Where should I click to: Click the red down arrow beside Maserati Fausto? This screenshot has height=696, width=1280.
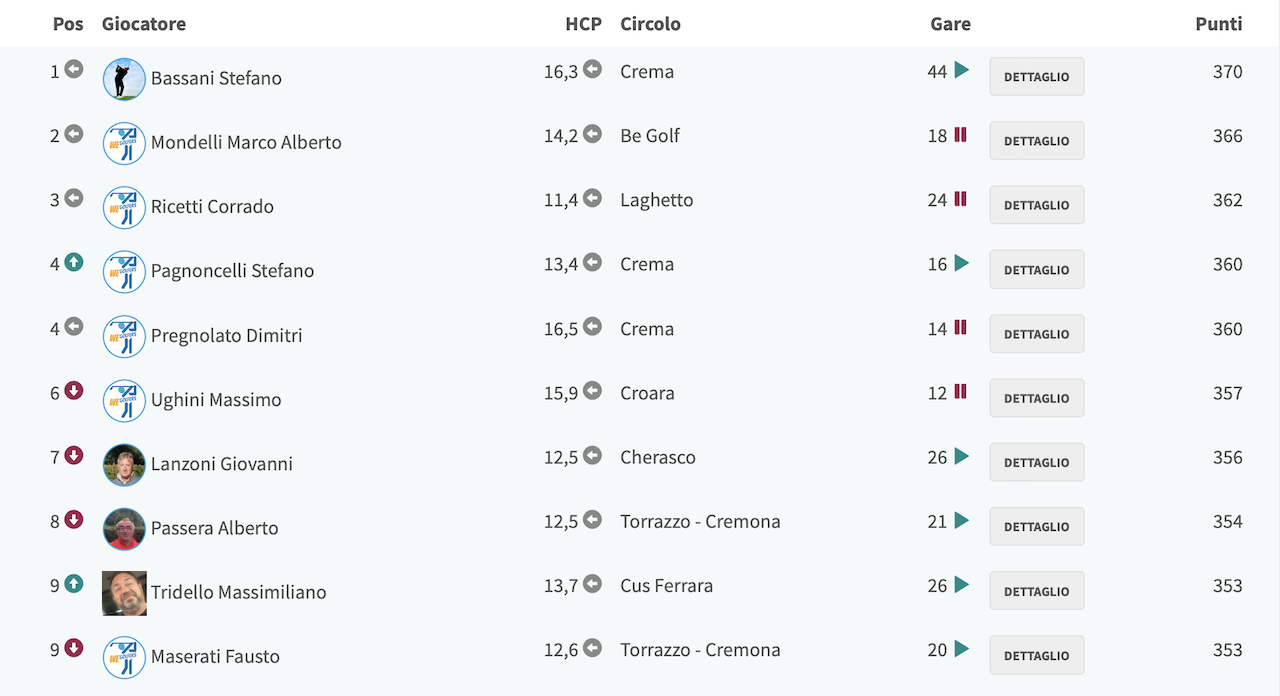[x=74, y=648]
